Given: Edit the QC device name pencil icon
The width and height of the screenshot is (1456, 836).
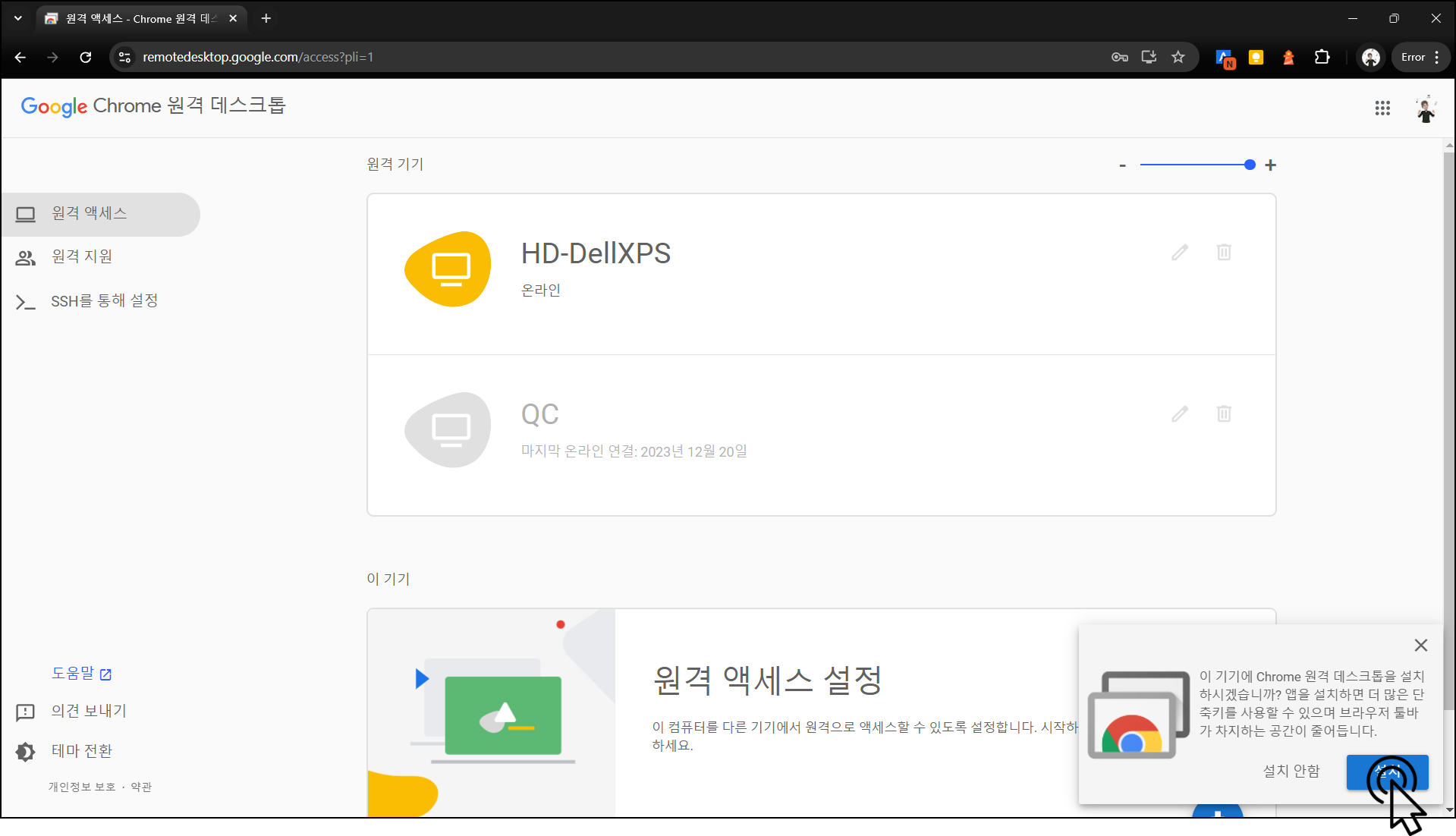Looking at the screenshot, I should [x=1180, y=414].
